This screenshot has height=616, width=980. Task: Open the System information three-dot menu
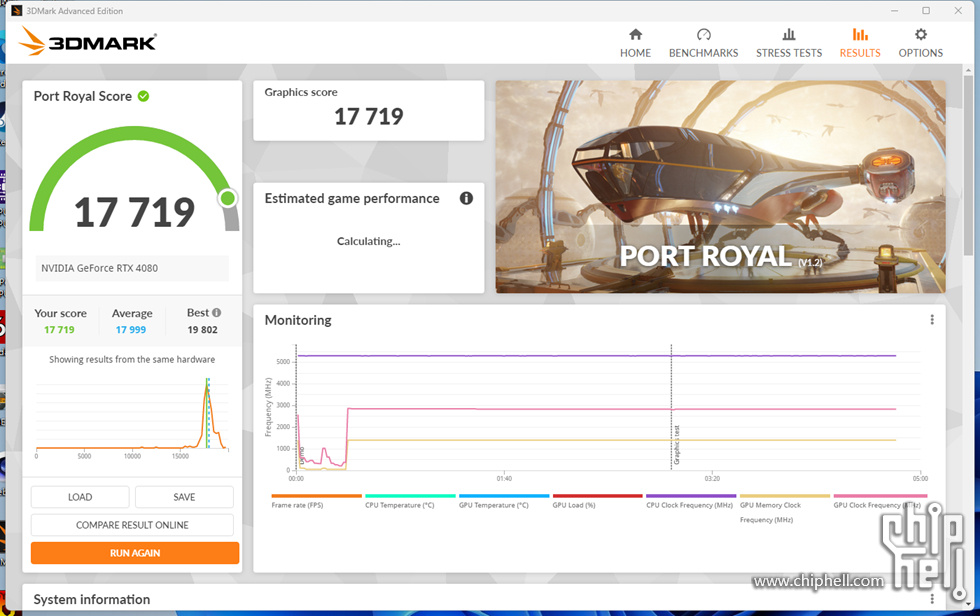pos(932,599)
